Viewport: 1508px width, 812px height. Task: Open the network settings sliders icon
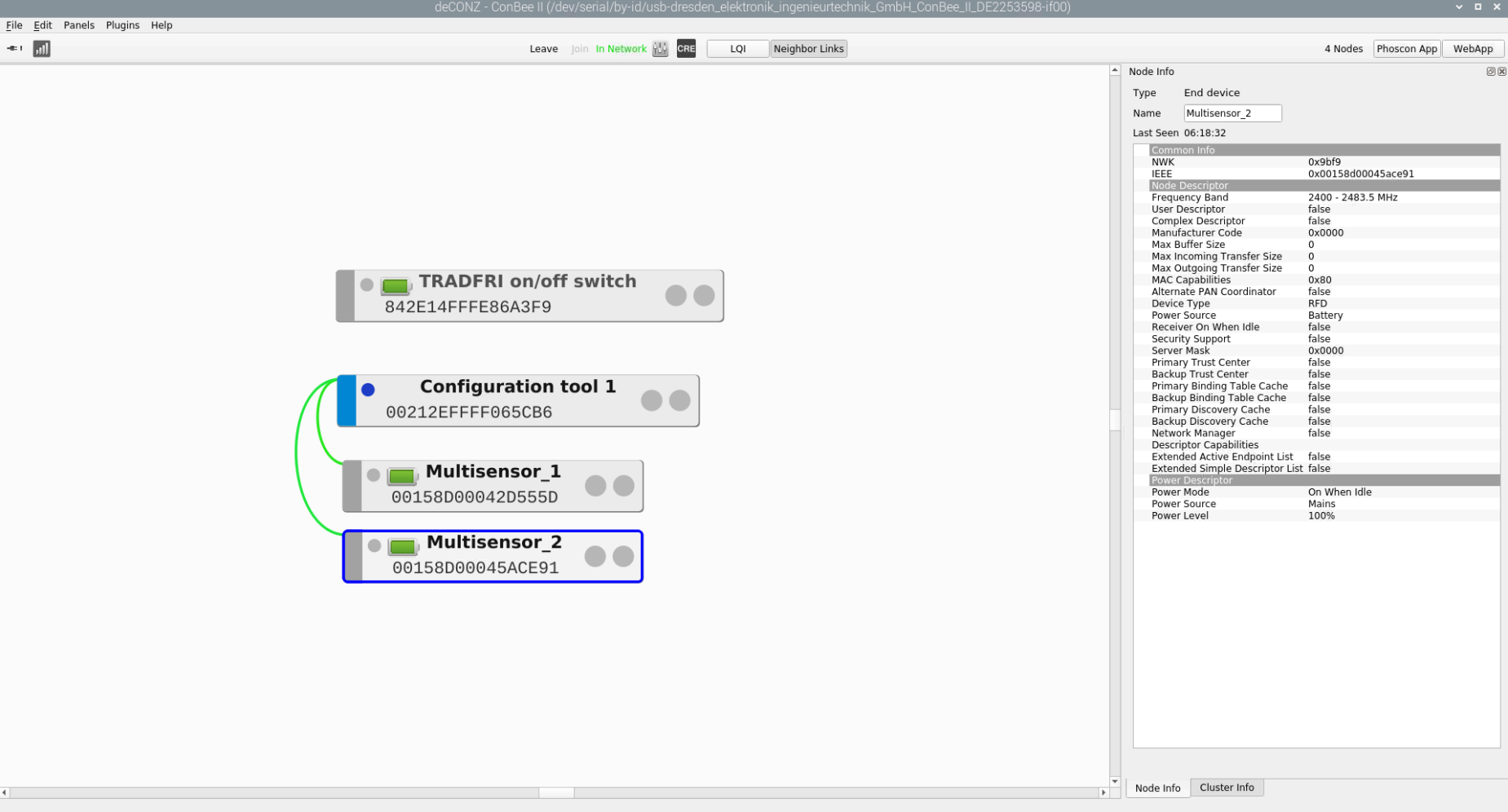(661, 49)
